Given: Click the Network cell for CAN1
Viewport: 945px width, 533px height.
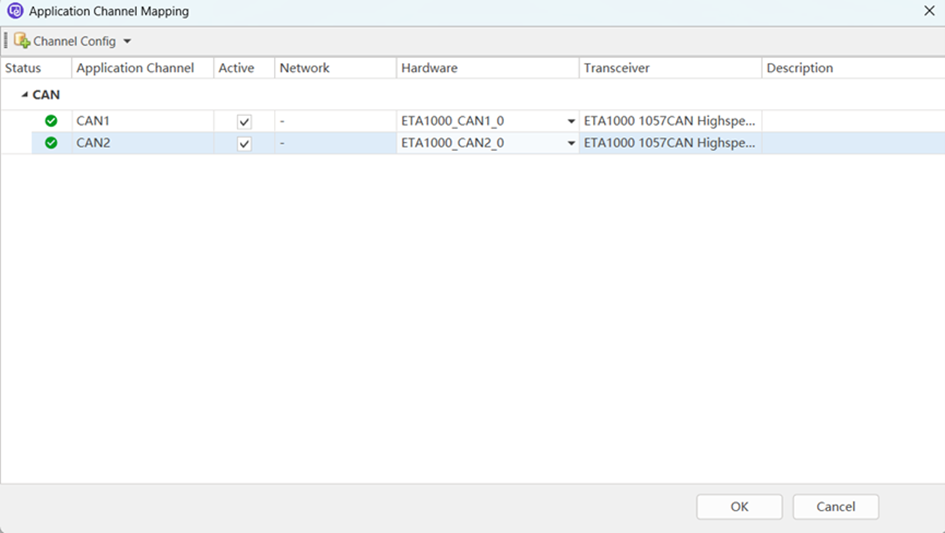Looking at the screenshot, I should (x=335, y=121).
